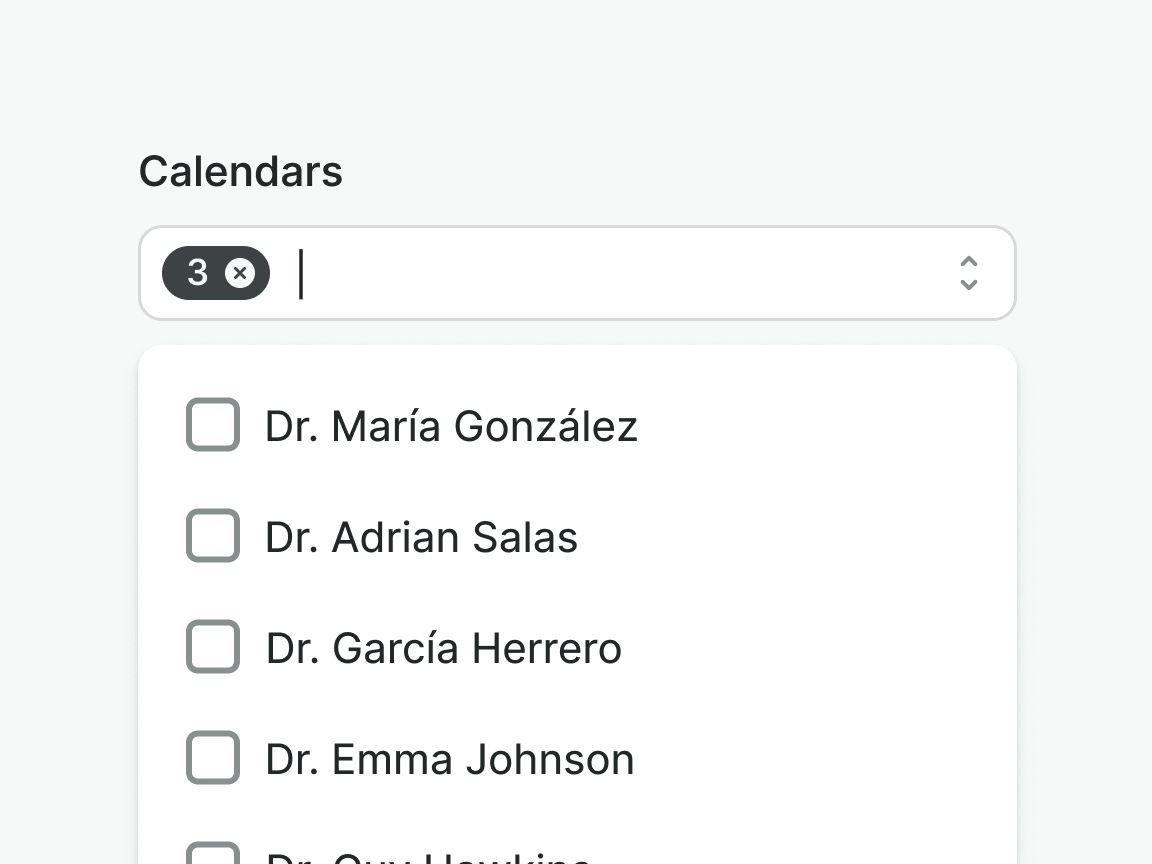Tick the Dr. Emma Johnson checkbox
This screenshot has width=1152, height=864.
click(x=213, y=758)
